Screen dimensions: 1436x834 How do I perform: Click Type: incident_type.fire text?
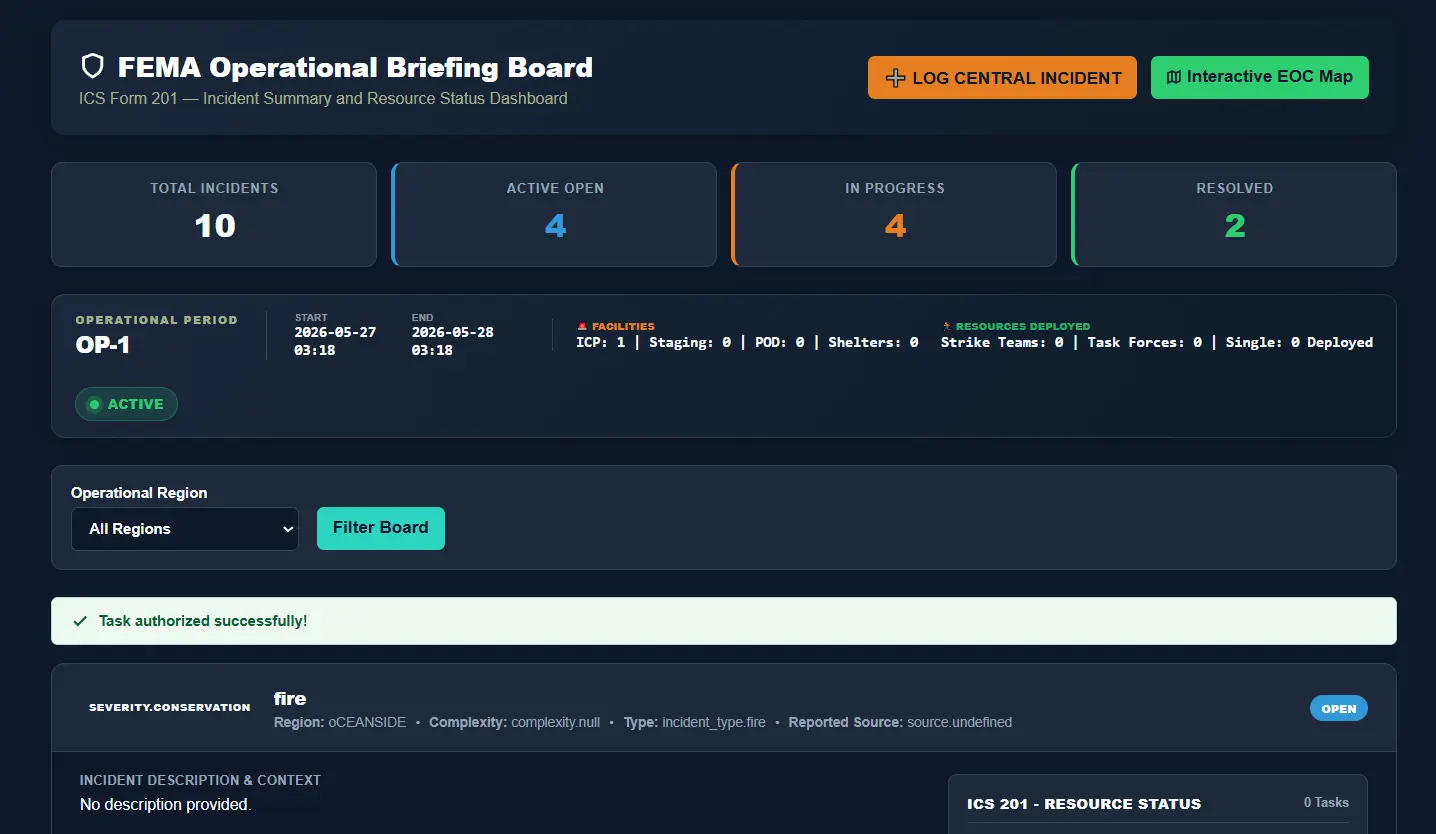point(694,722)
